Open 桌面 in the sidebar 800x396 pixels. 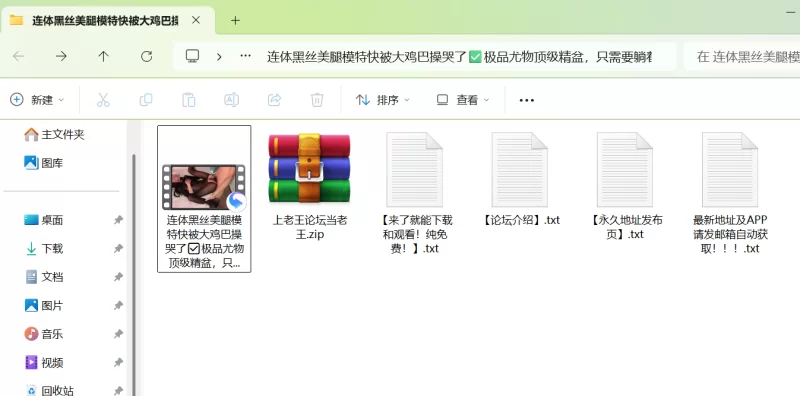click(43, 220)
